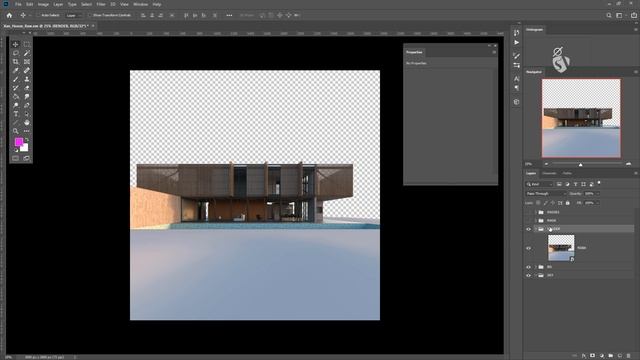Hide the BG group layer

(529, 267)
